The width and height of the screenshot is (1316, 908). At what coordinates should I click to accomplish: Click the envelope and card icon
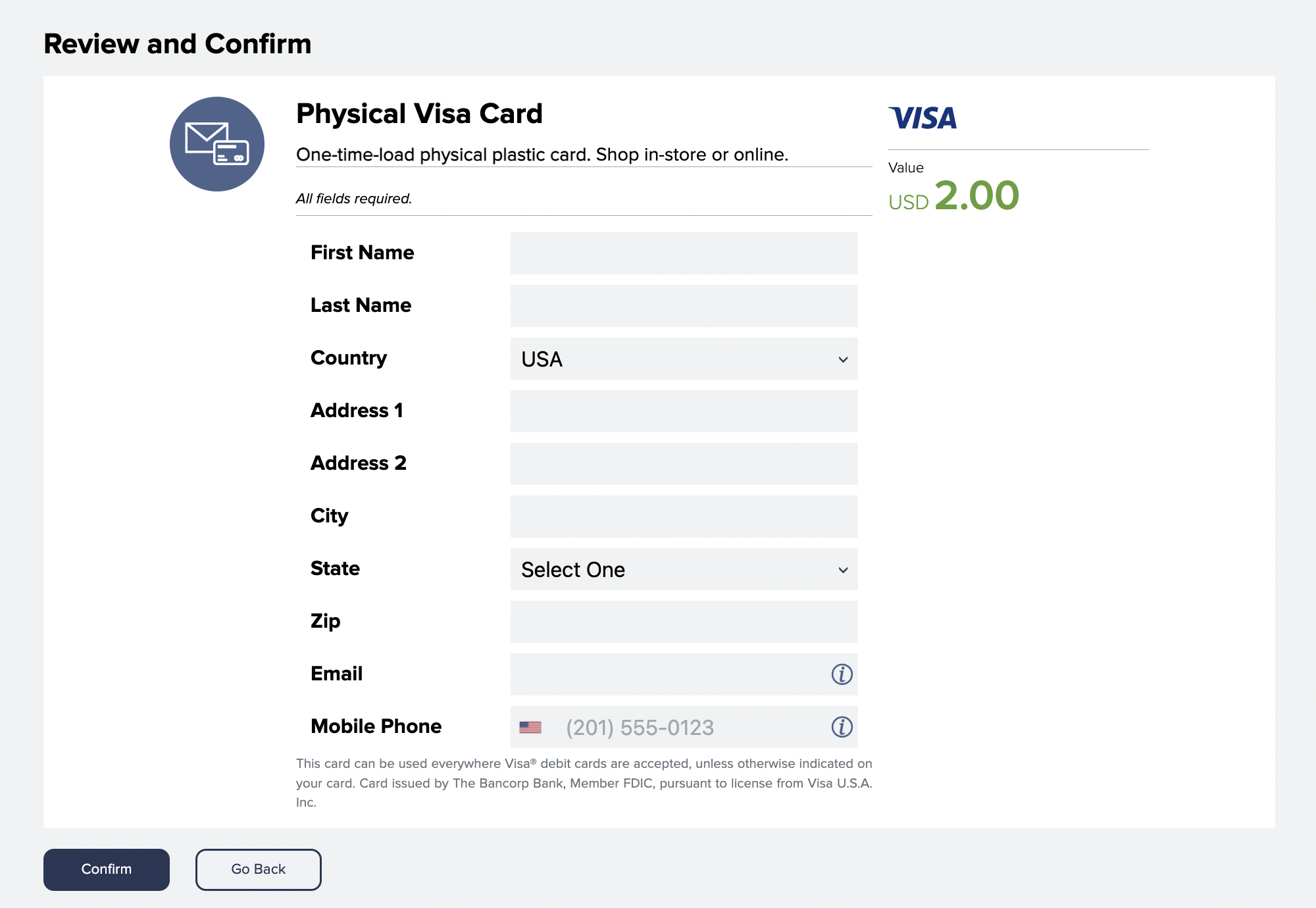coord(217,144)
